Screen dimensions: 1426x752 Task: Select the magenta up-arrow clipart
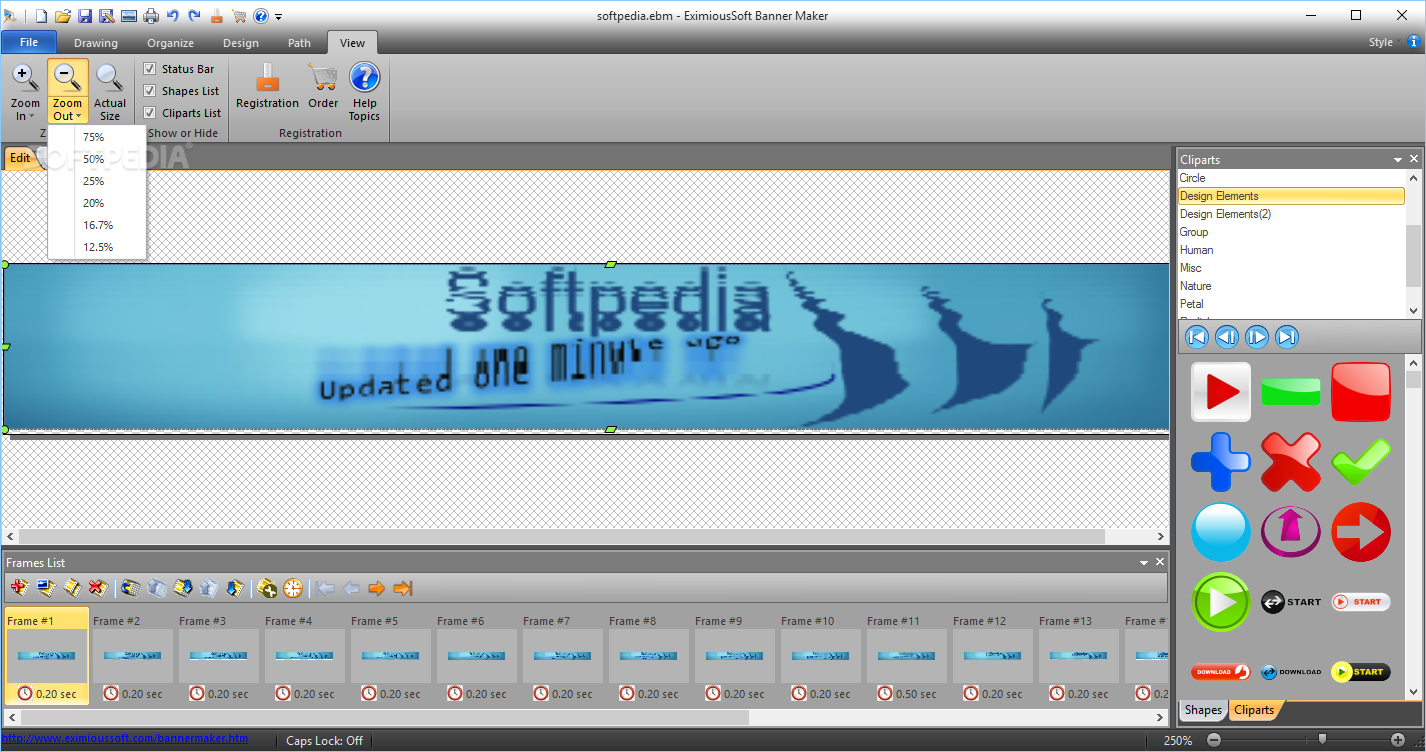1291,532
